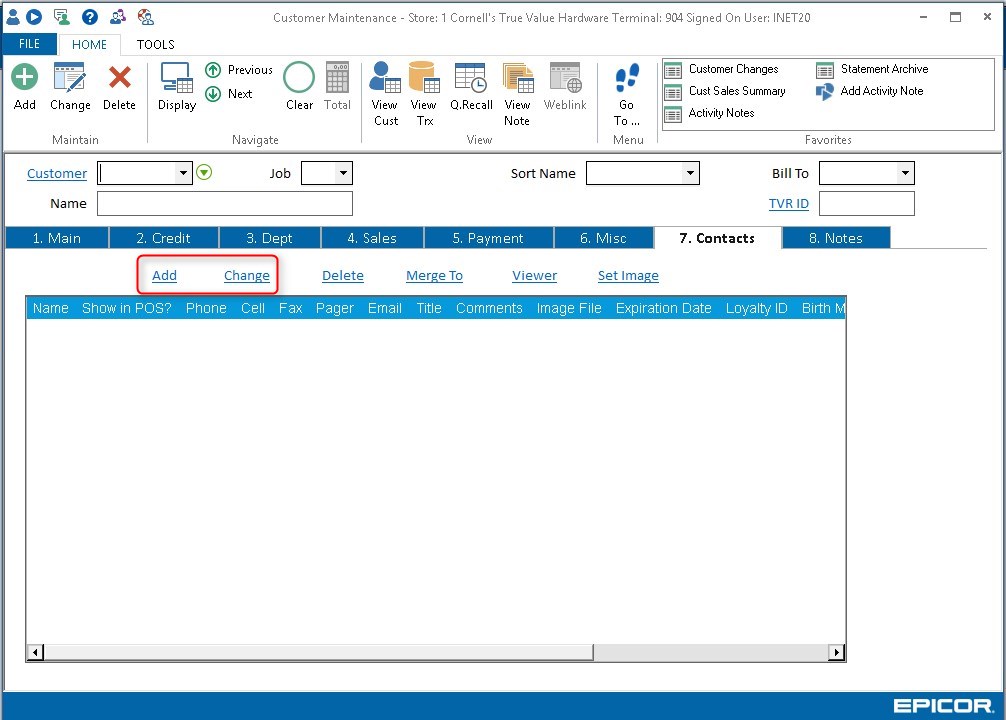Image resolution: width=1006 pixels, height=720 pixels.
Task: Click the View Note icon
Action: (517, 79)
